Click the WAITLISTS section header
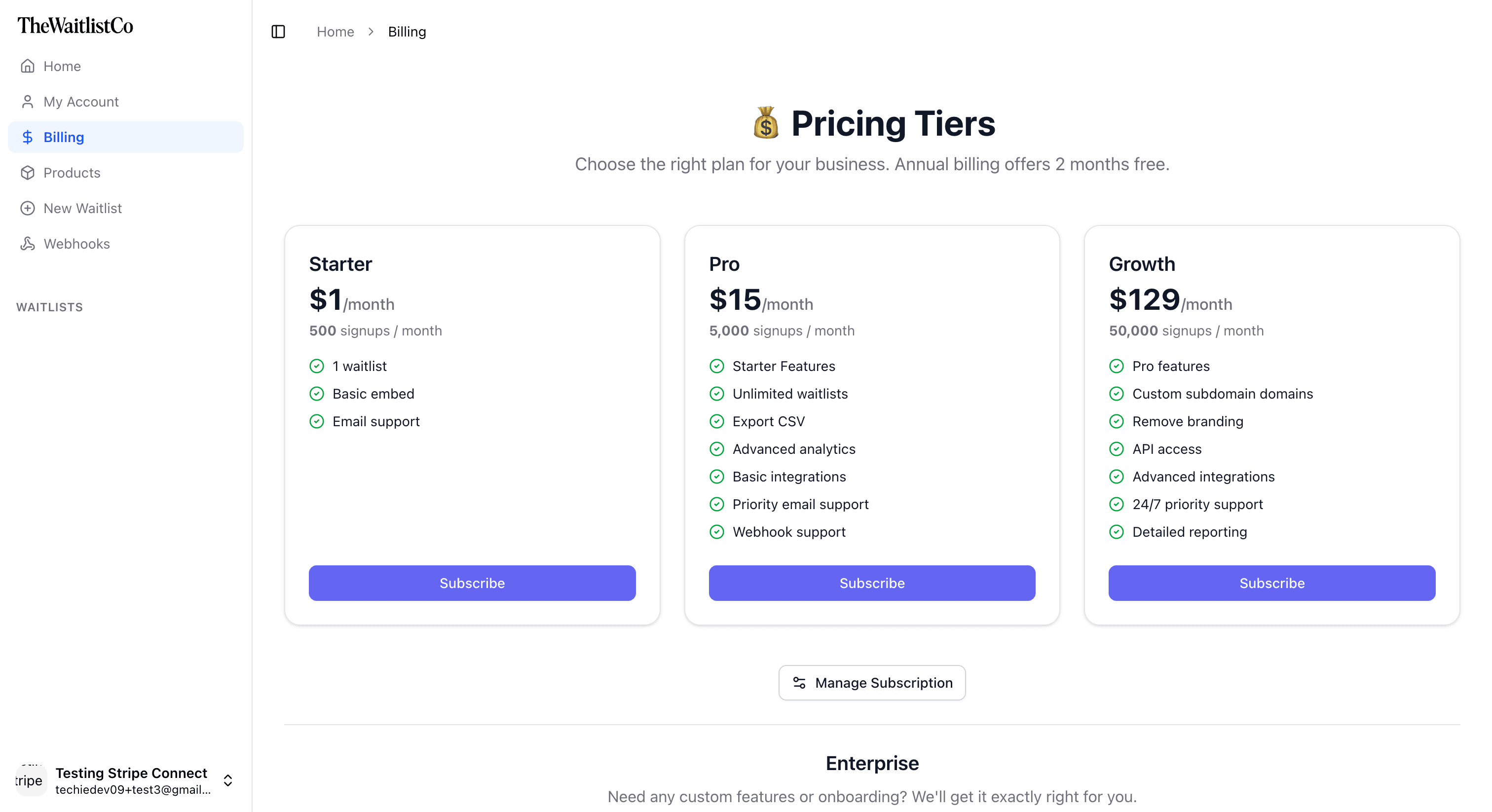The width and height of the screenshot is (1492, 812). click(50, 307)
